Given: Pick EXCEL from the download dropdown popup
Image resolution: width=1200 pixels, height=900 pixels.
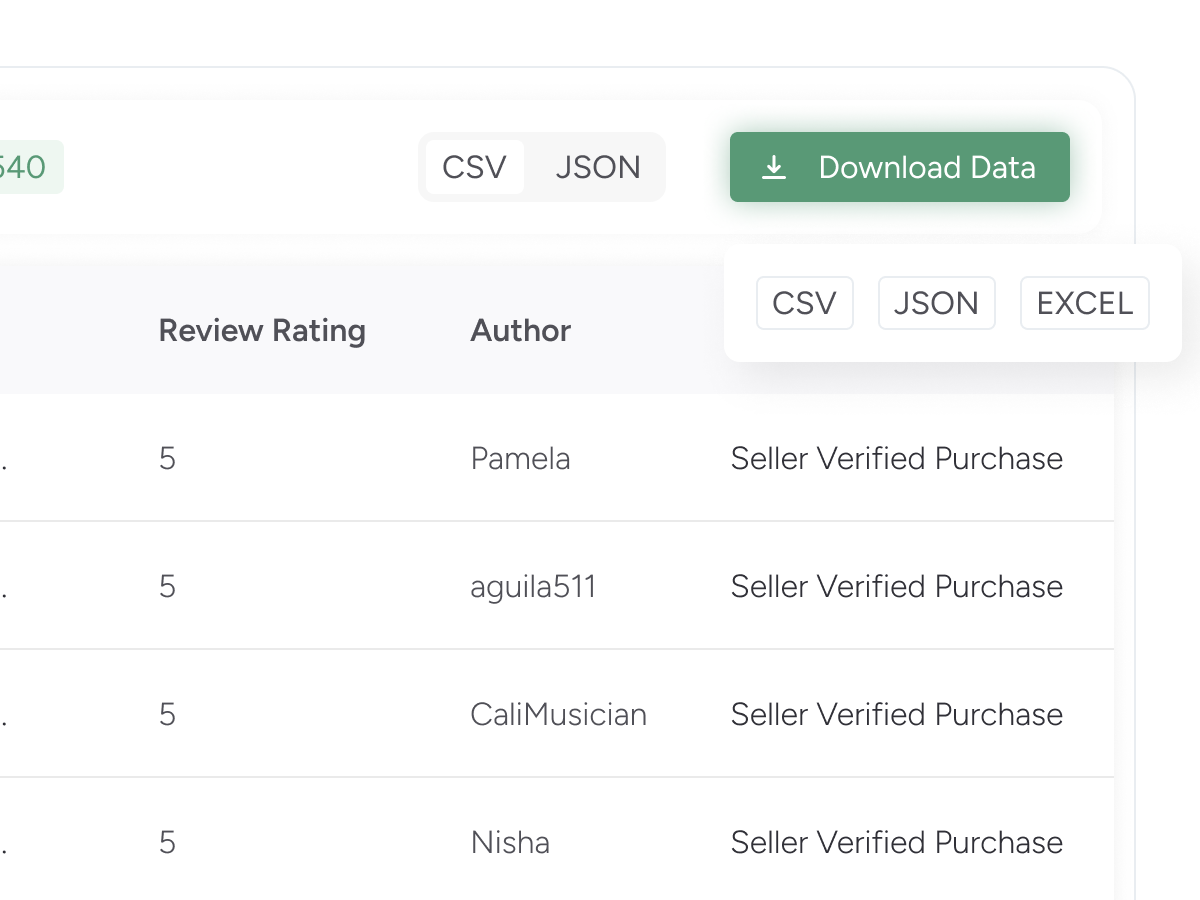Looking at the screenshot, I should pyautogui.click(x=1084, y=303).
